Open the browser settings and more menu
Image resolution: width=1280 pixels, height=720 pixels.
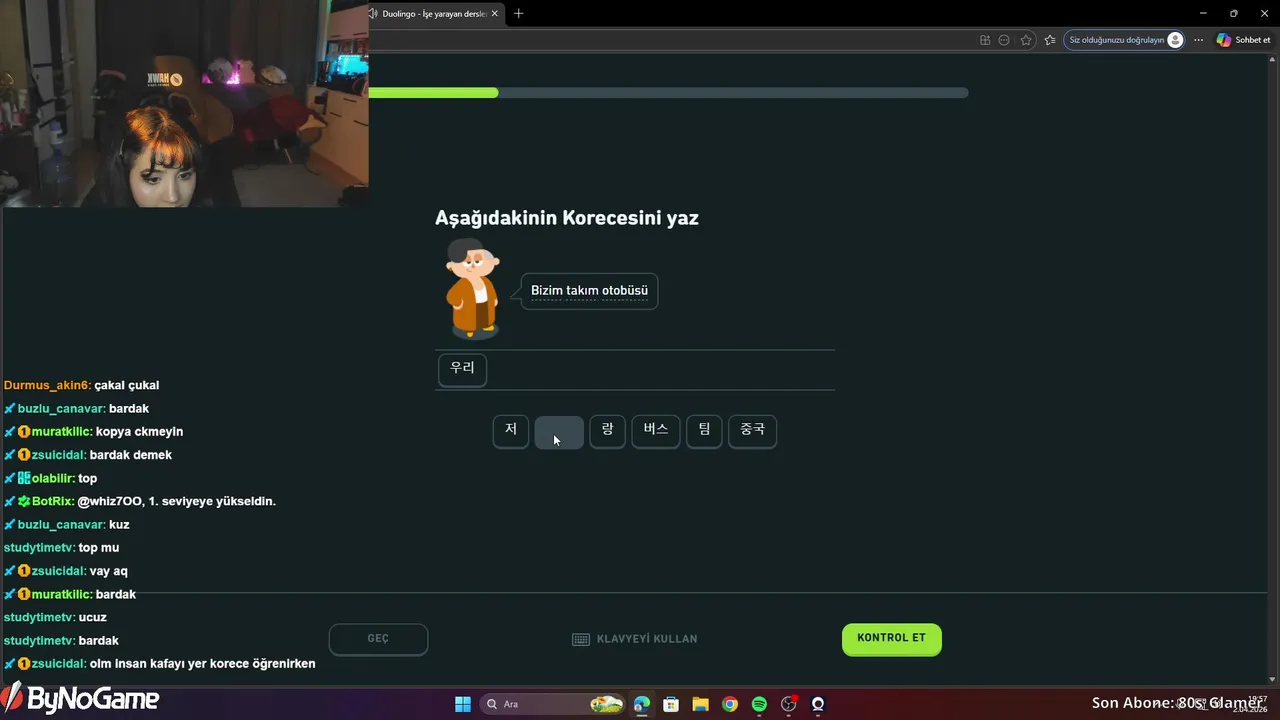pos(1198,40)
